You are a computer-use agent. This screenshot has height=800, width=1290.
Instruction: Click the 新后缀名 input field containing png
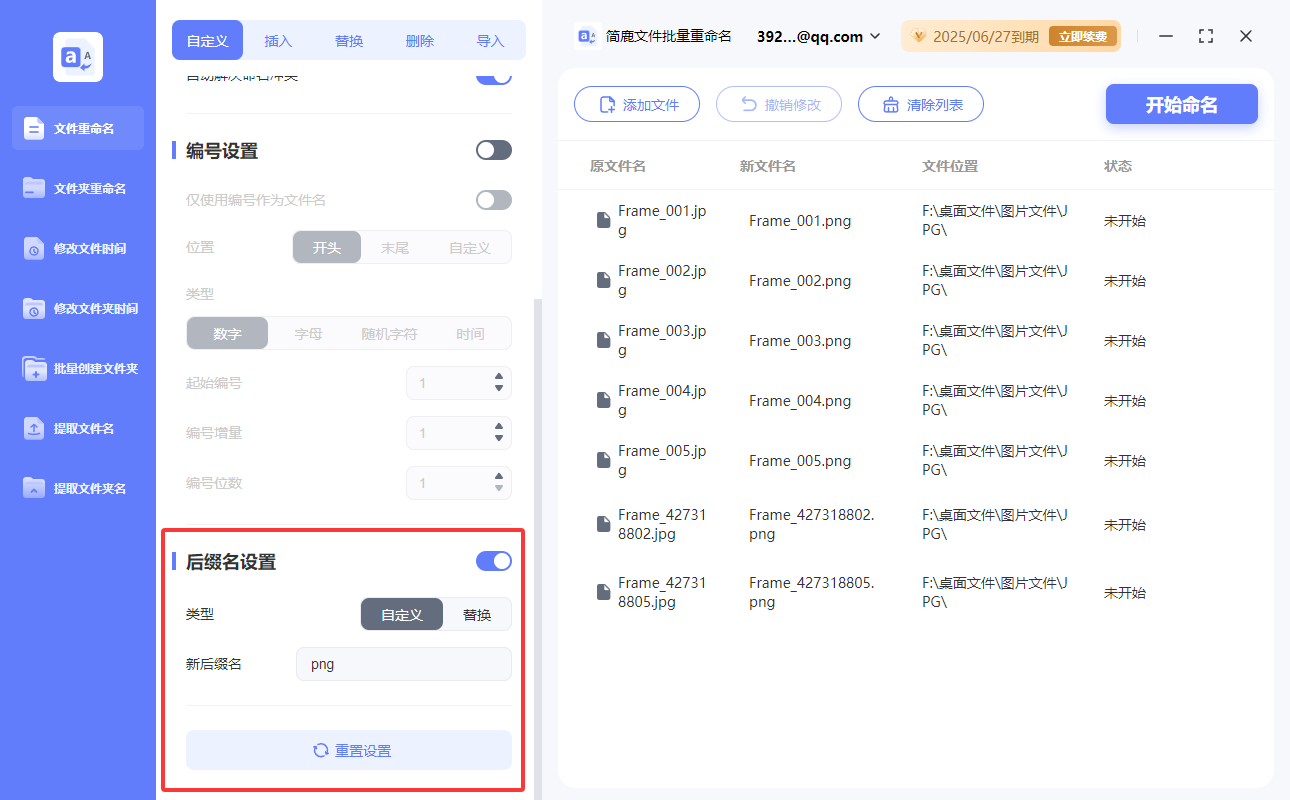pos(403,663)
